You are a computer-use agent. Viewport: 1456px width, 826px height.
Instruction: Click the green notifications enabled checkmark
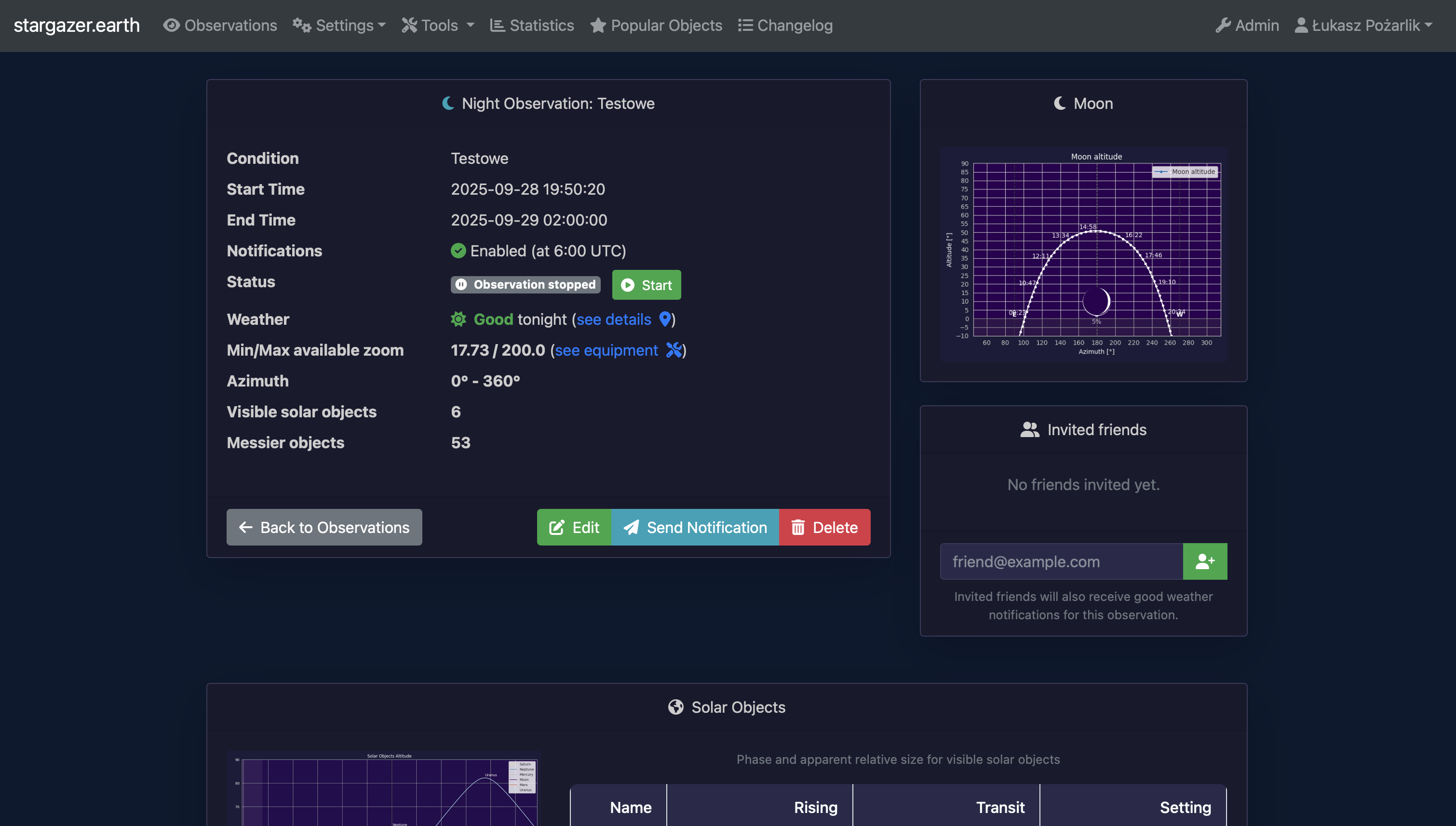(x=458, y=251)
